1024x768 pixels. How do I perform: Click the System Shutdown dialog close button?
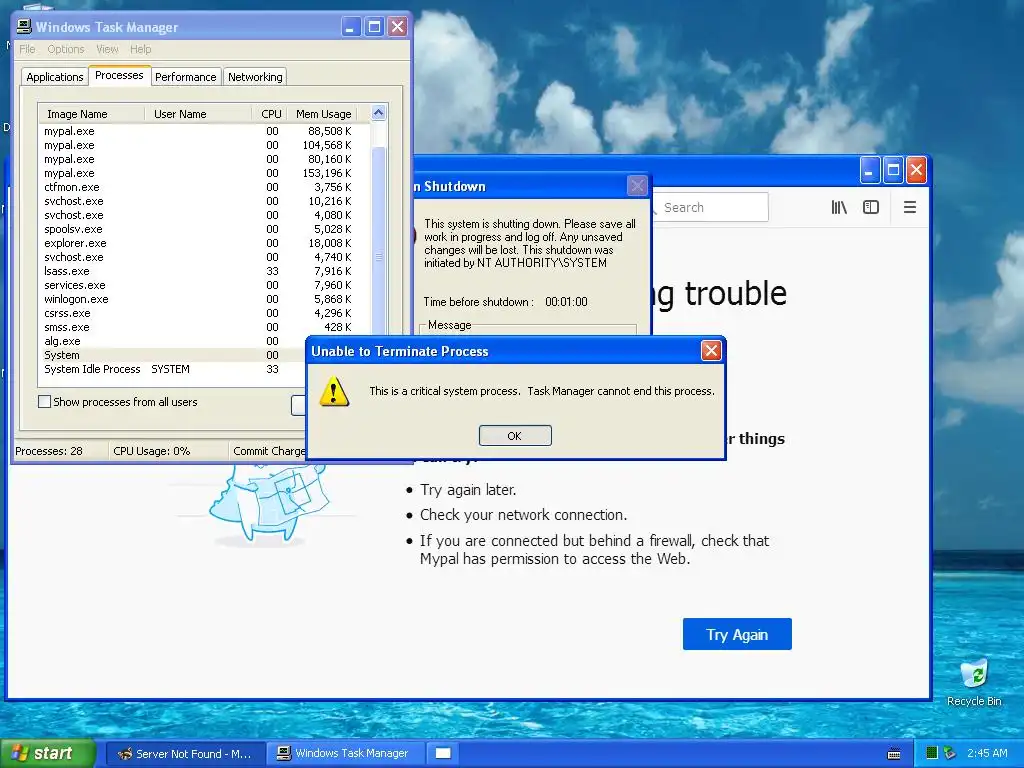pyautogui.click(x=637, y=186)
